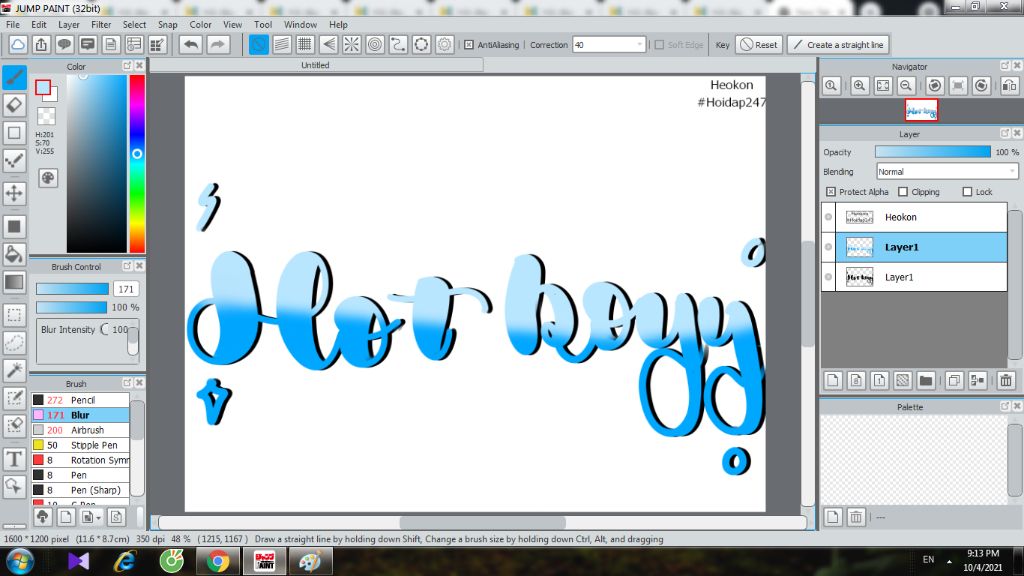Open Filter menu
The image size is (1024, 576).
pyautogui.click(x=101, y=25)
